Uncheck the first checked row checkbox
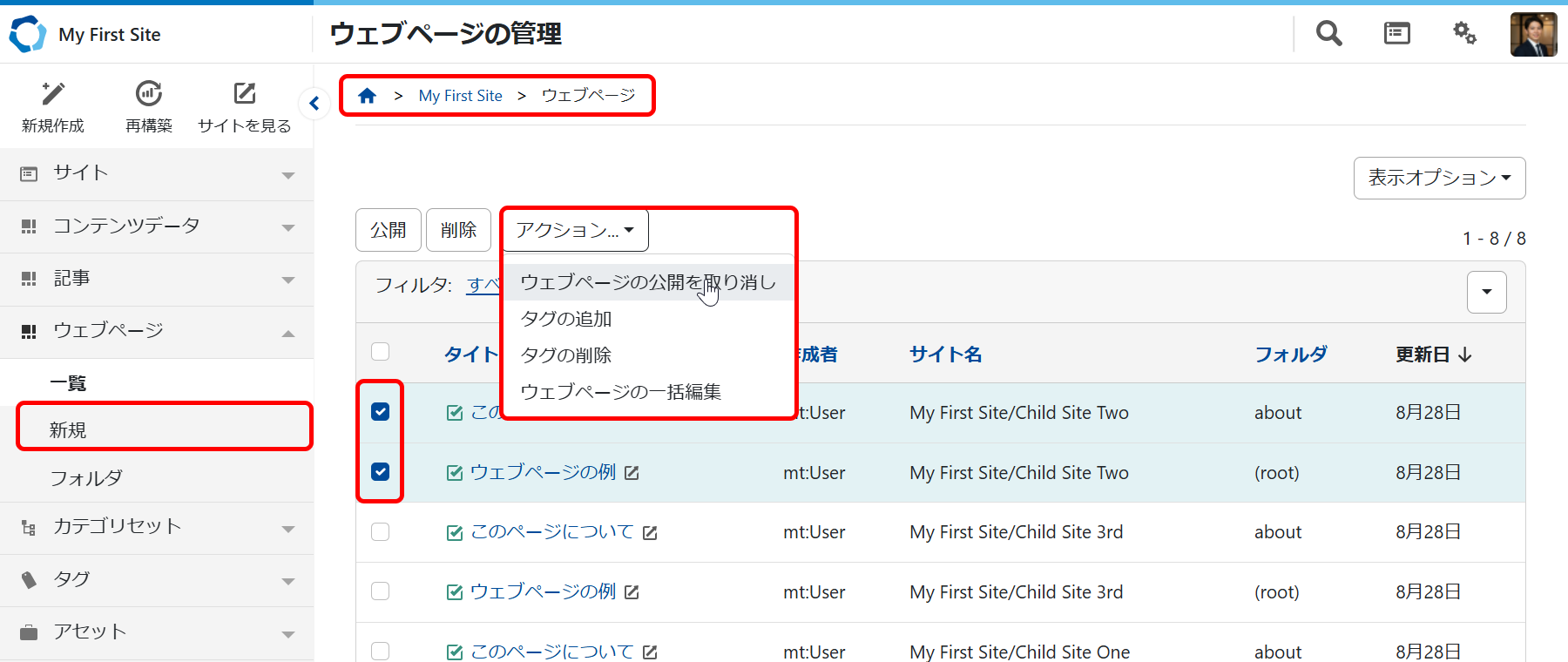 click(x=381, y=411)
